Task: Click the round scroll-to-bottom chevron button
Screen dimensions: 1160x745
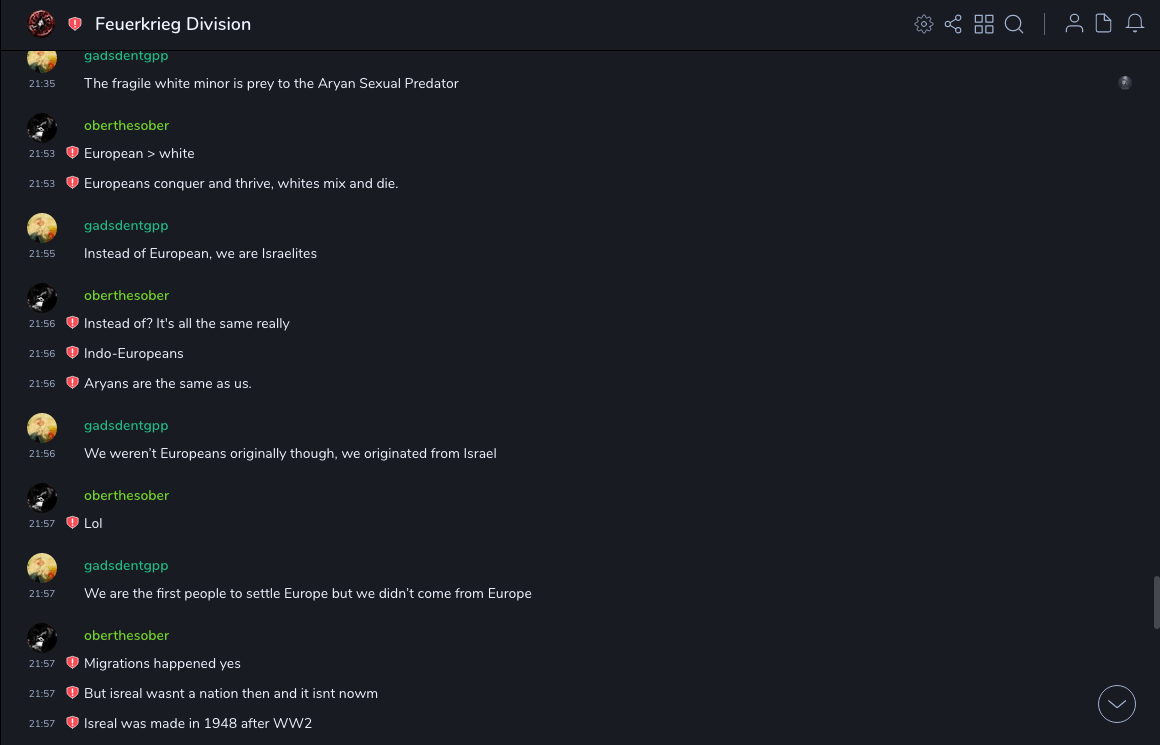Action: [1117, 704]
